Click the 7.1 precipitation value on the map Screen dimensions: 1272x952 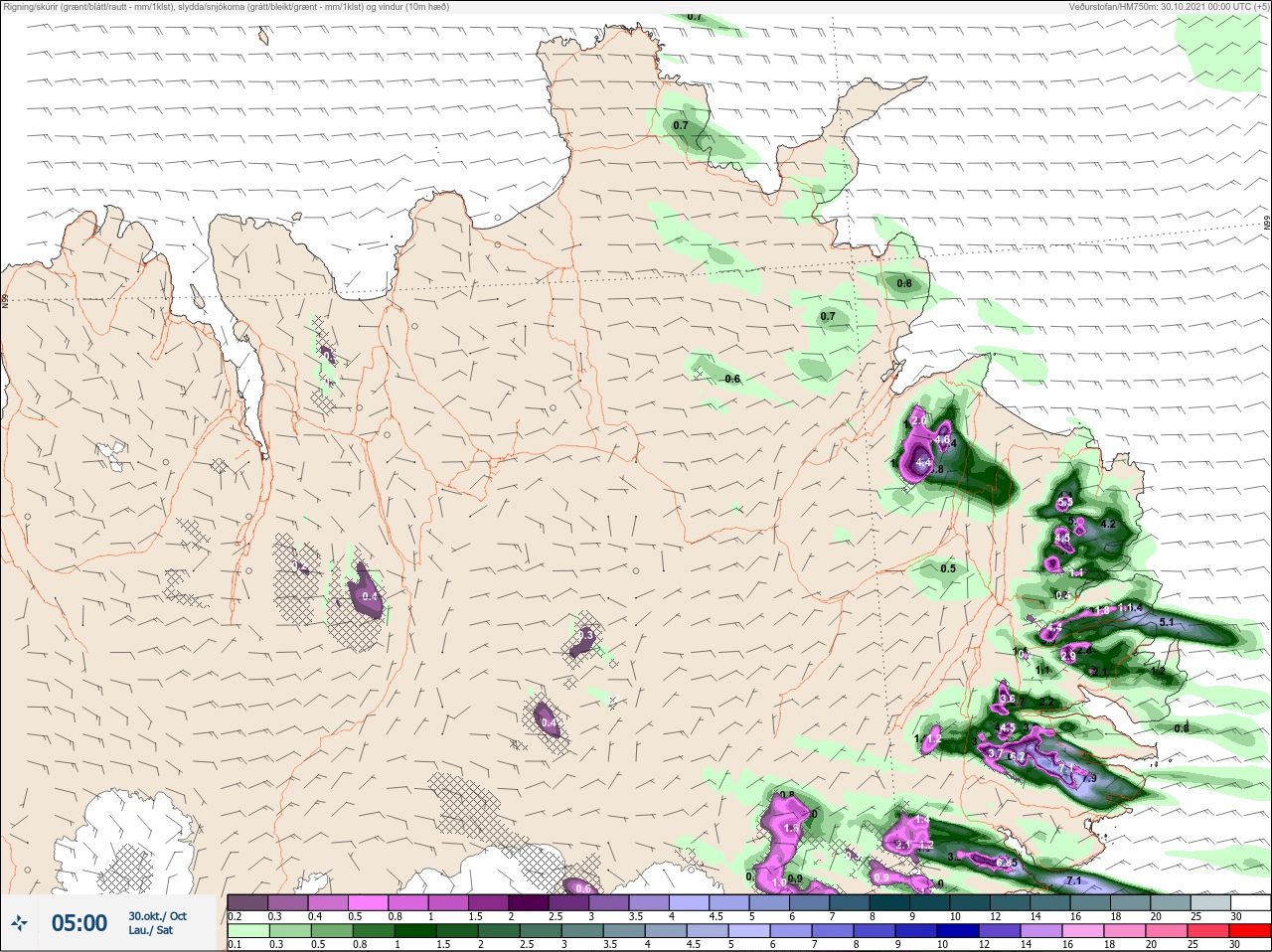pos(1073,881)
